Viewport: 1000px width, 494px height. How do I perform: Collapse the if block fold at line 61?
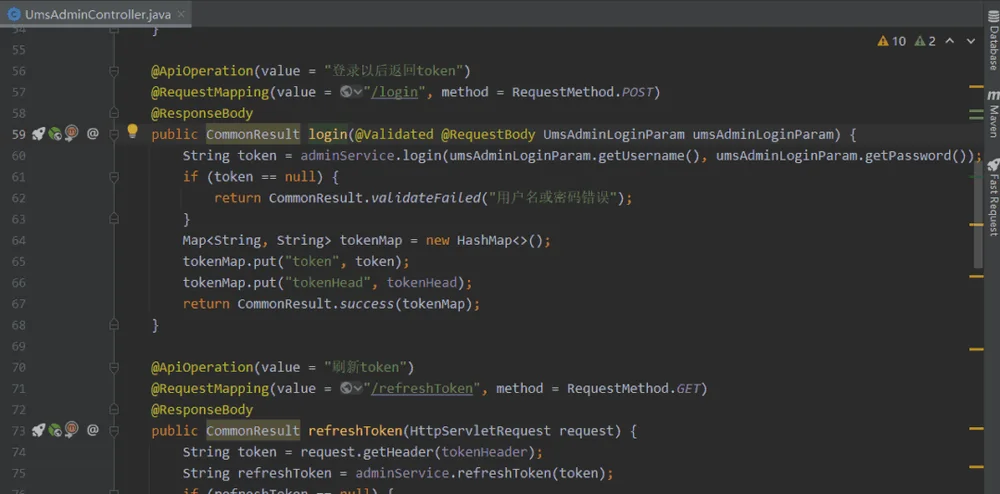[114, 177]
